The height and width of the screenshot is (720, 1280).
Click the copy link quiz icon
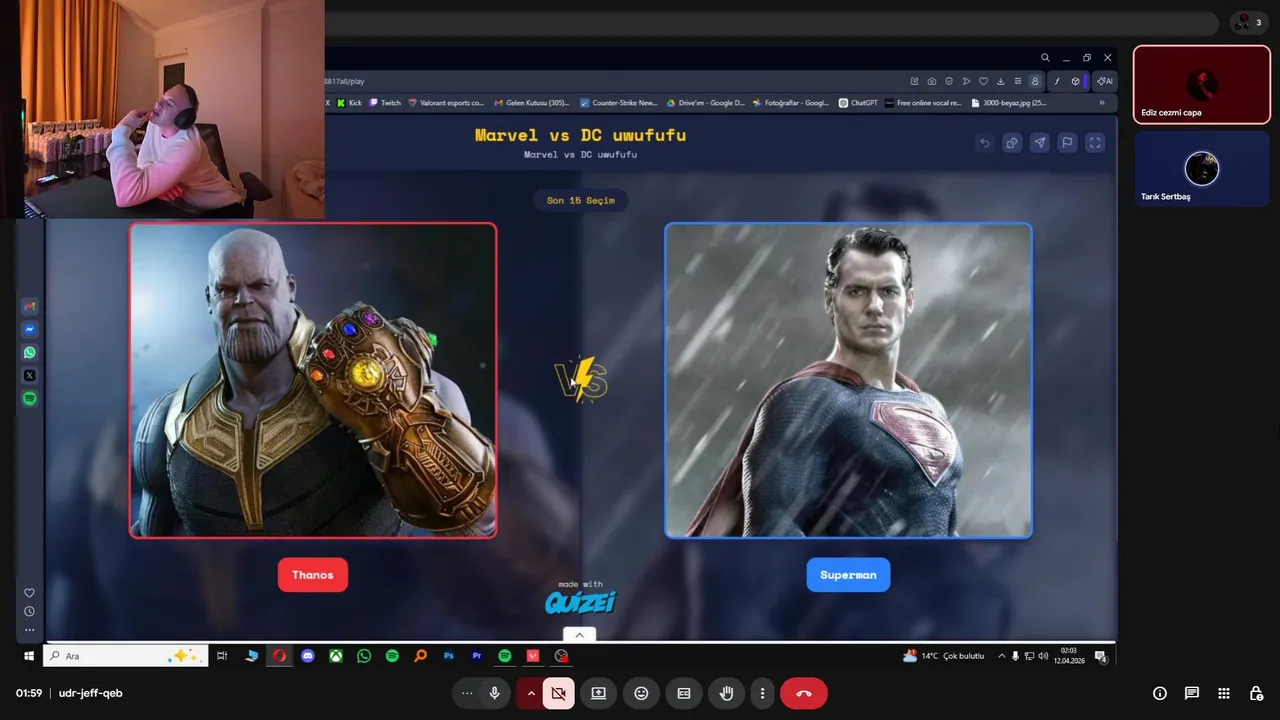[x=1012, y=143]
